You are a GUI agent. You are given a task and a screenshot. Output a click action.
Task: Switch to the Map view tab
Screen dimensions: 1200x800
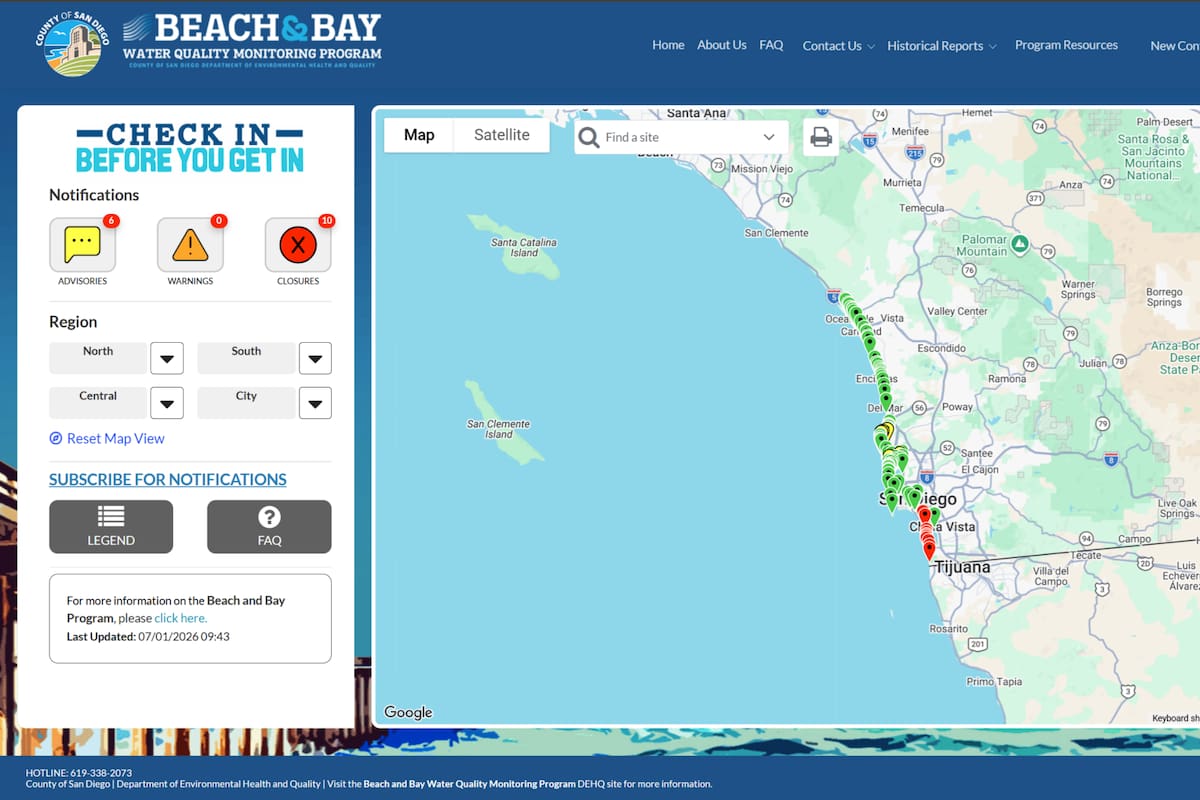[x=419, y=135]
